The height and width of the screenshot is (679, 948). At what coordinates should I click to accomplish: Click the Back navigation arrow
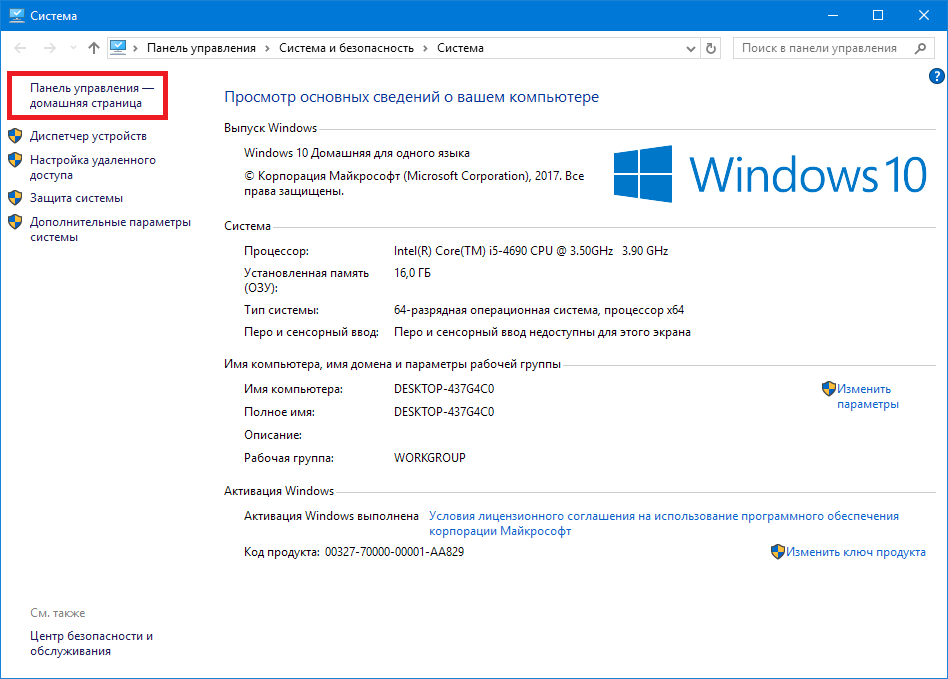(x=21, y=48)
